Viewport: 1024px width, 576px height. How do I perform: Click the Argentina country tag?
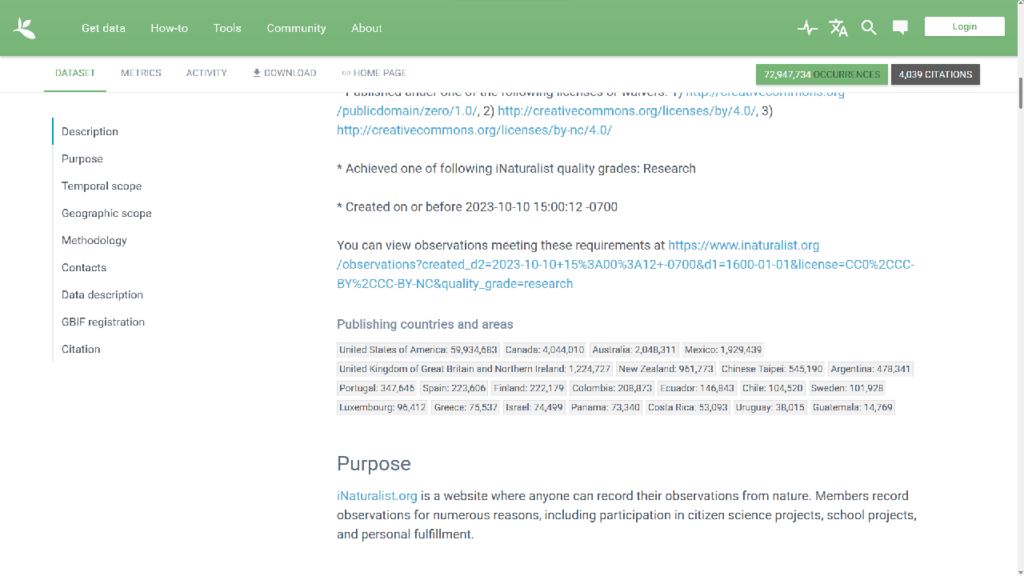871,369
